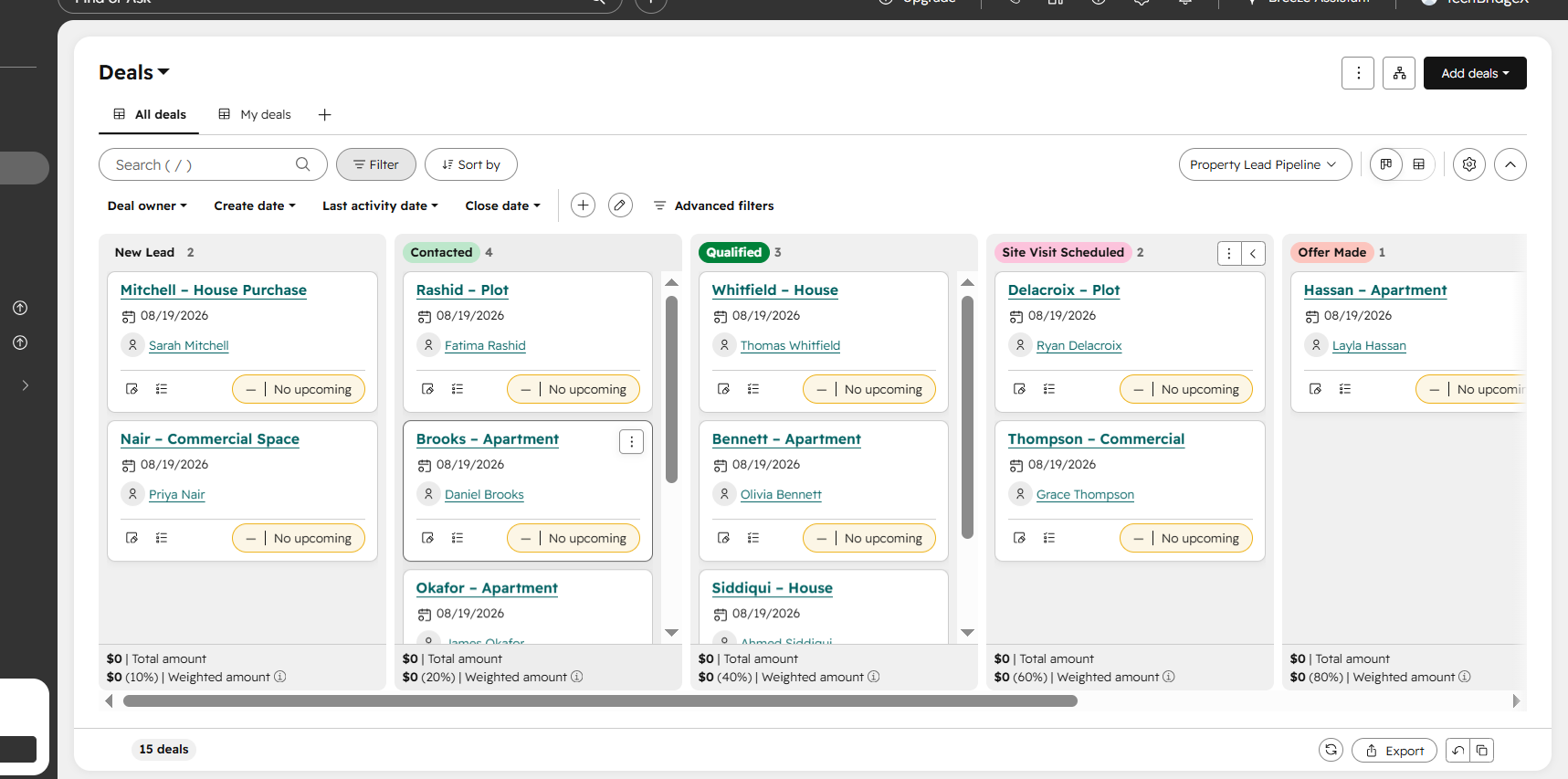
Task: Open the Deal owner filter dropdown
Action: tap(147, 205)
